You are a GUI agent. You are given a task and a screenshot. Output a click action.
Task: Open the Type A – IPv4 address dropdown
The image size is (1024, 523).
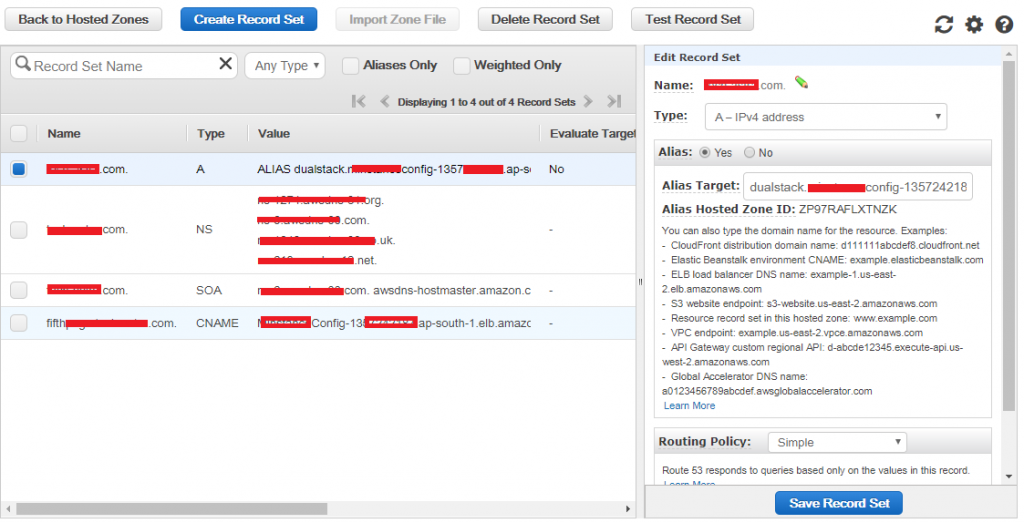(x=826, y=117)
